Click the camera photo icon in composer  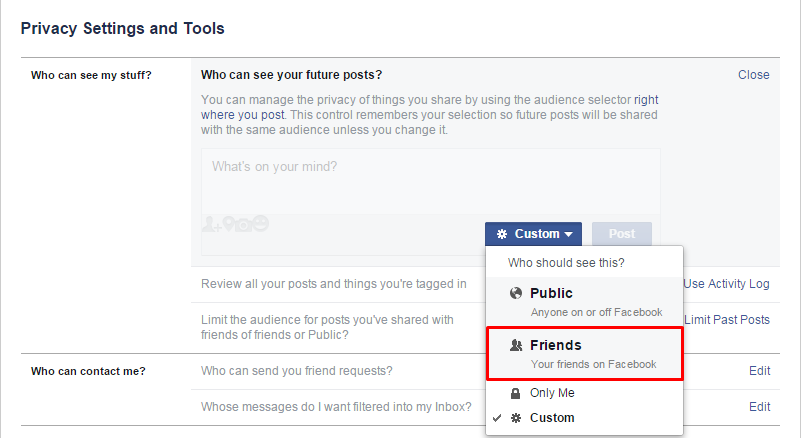[x=242, y=224]
